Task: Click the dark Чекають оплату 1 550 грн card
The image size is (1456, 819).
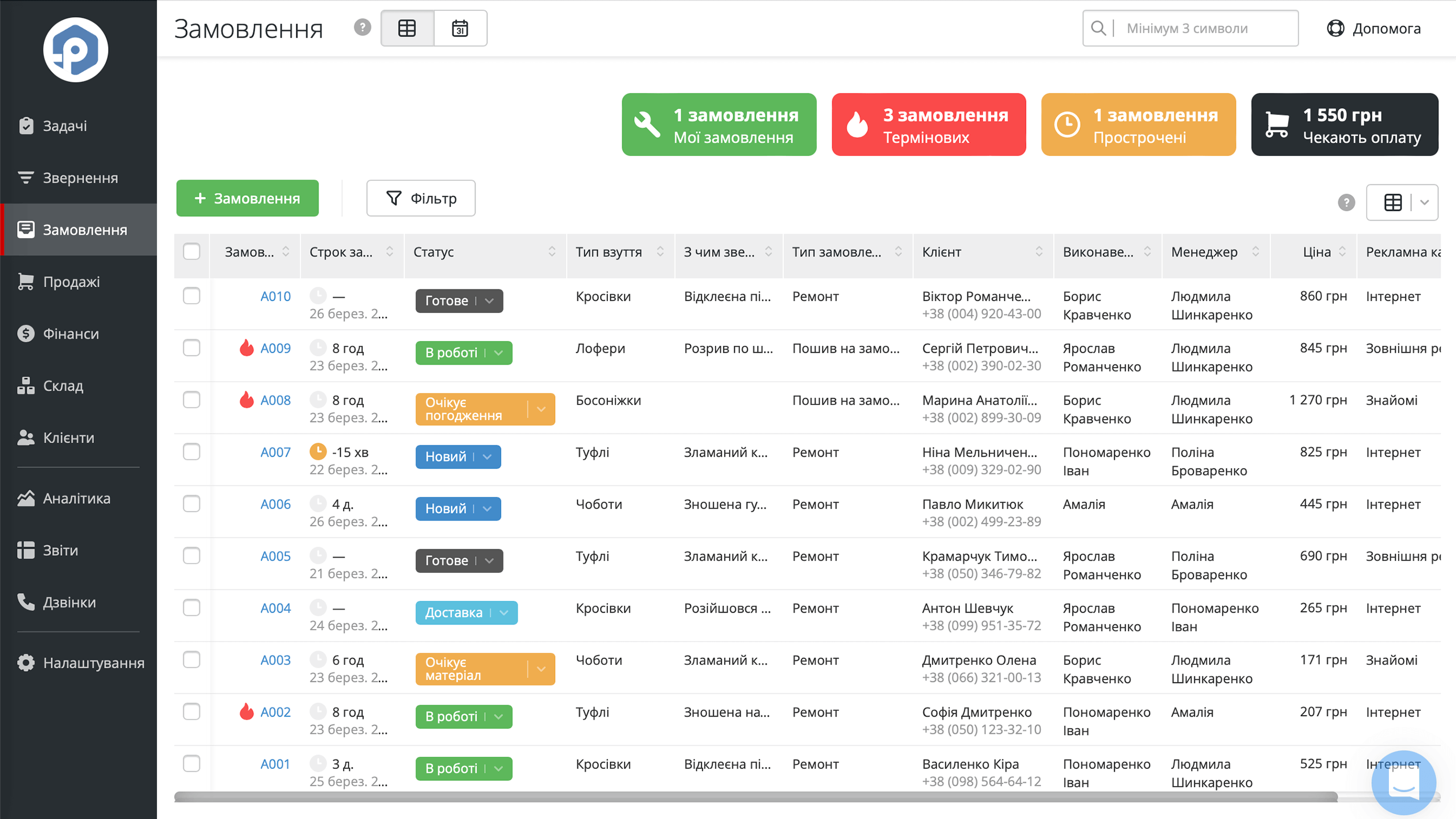Action: point(1345,125)
